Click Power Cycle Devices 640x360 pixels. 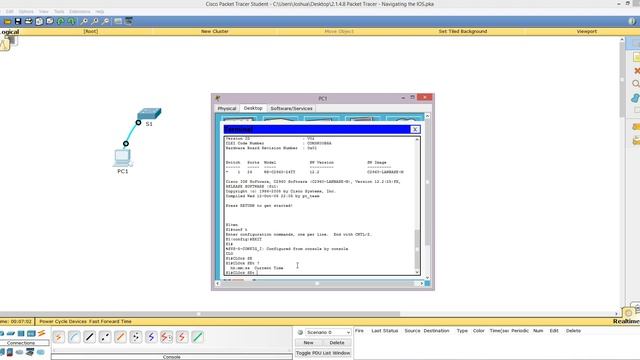click(63, 322)
